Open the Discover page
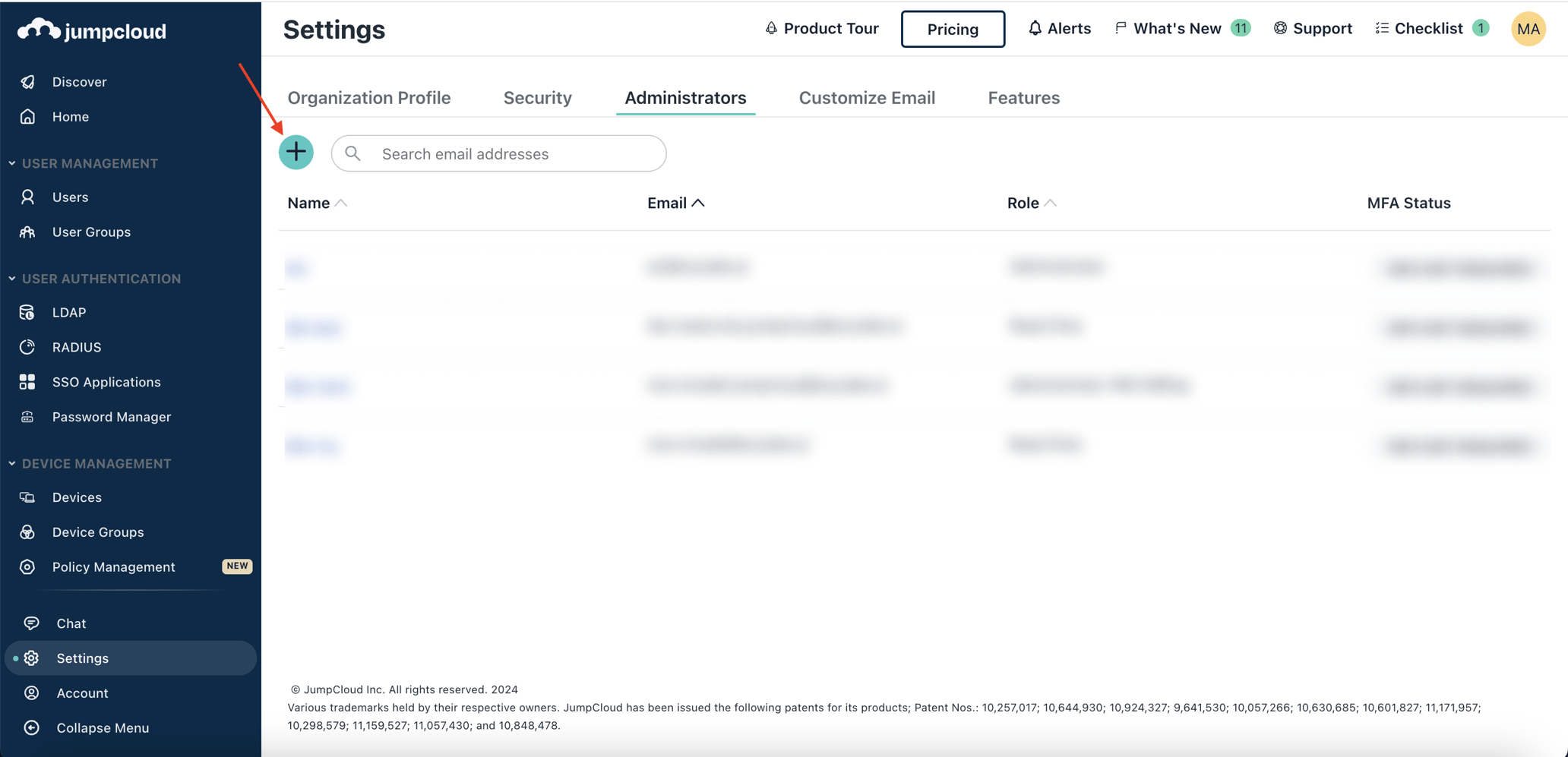Viewport: 1568px width, 757px height. point(79,81)
